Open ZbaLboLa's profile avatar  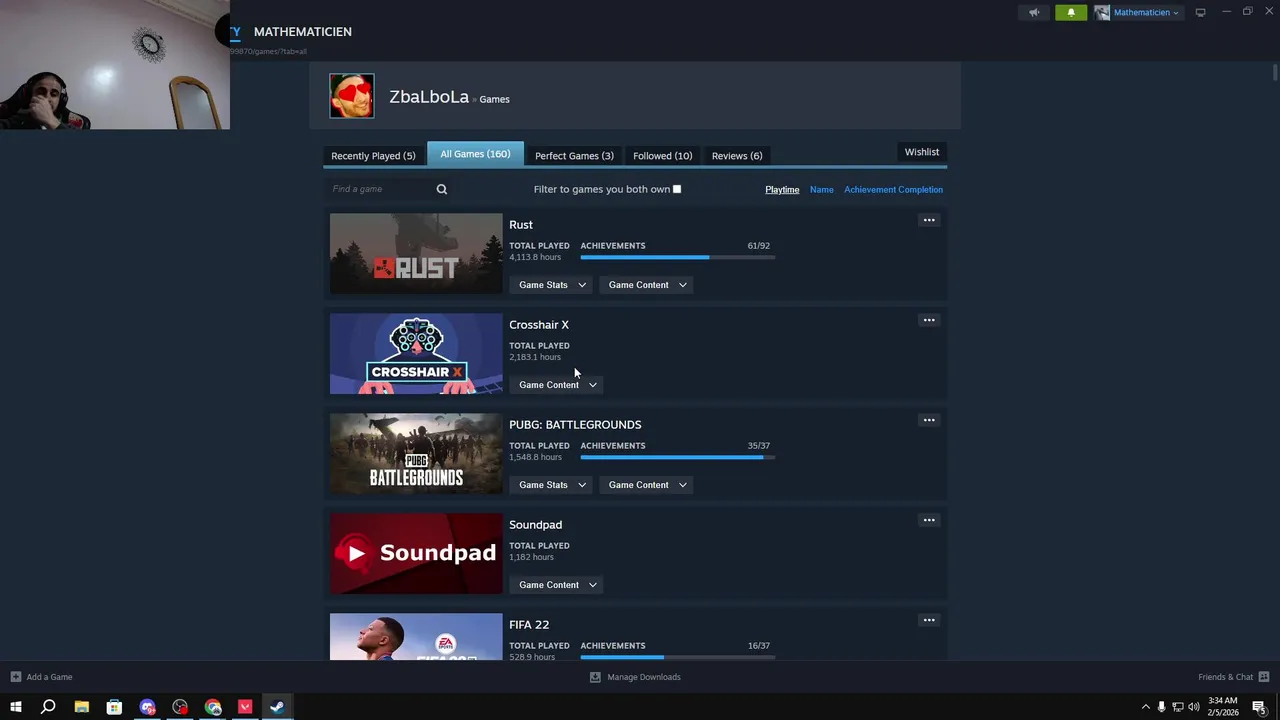(x=352, y=96)
